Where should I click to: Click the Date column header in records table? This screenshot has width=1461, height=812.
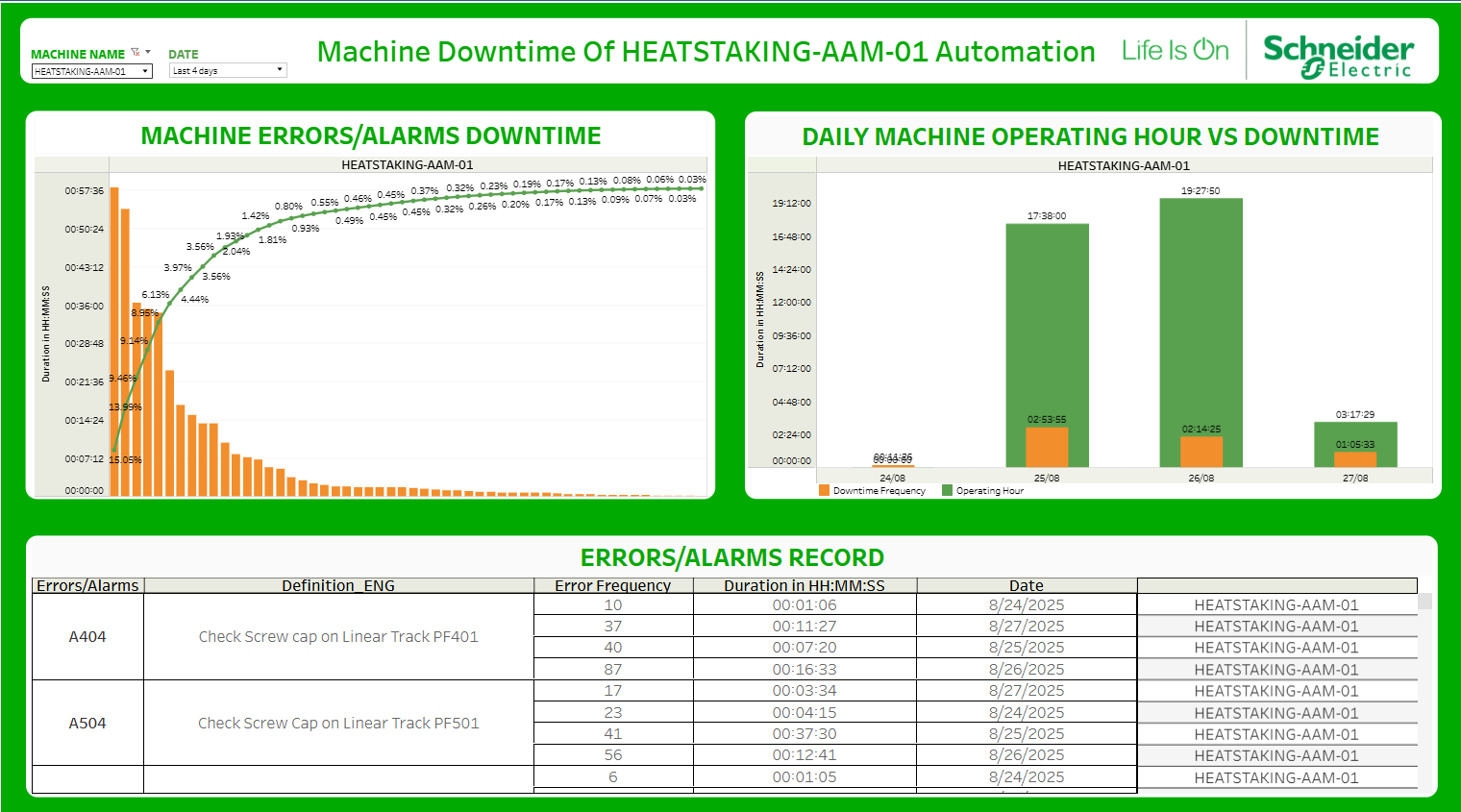(x=1027, y=585)
